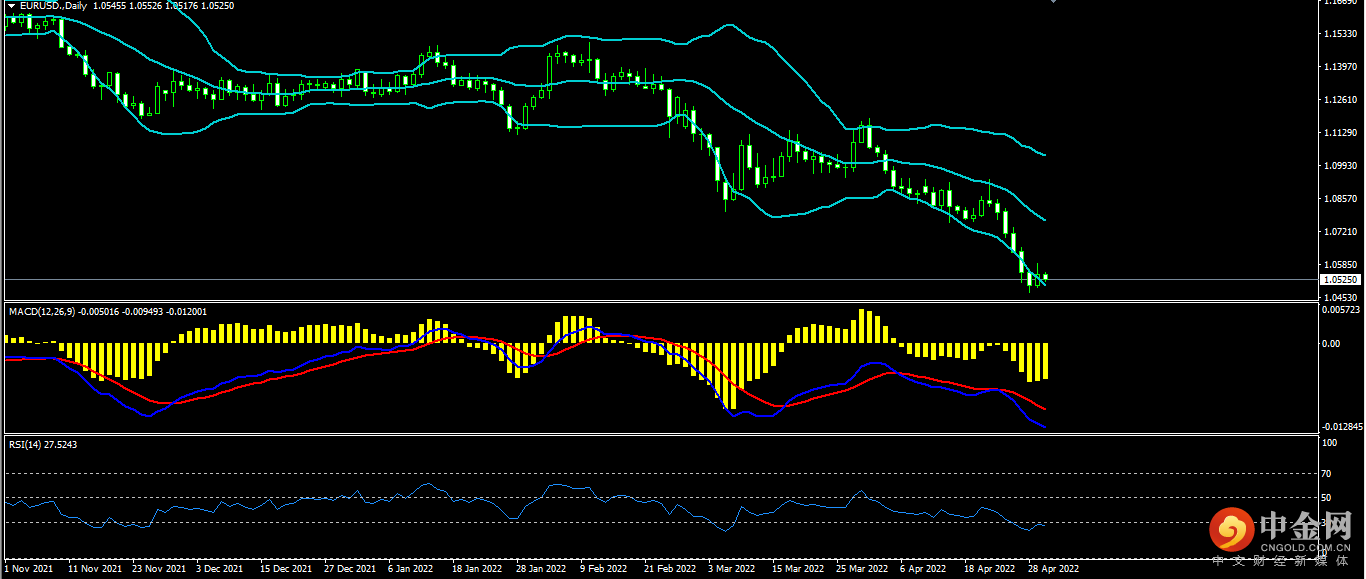This screenshot has height=579, width=1366.
Task: Click the RSI 50 level label
Action: tap(1327, 497)
